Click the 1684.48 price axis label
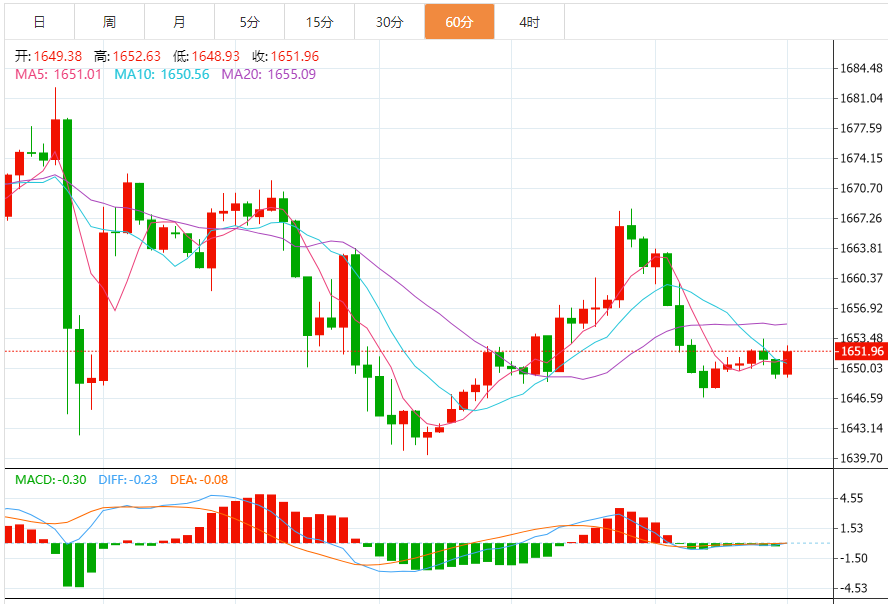Viewport: 888px width, 604px height. 860,69
